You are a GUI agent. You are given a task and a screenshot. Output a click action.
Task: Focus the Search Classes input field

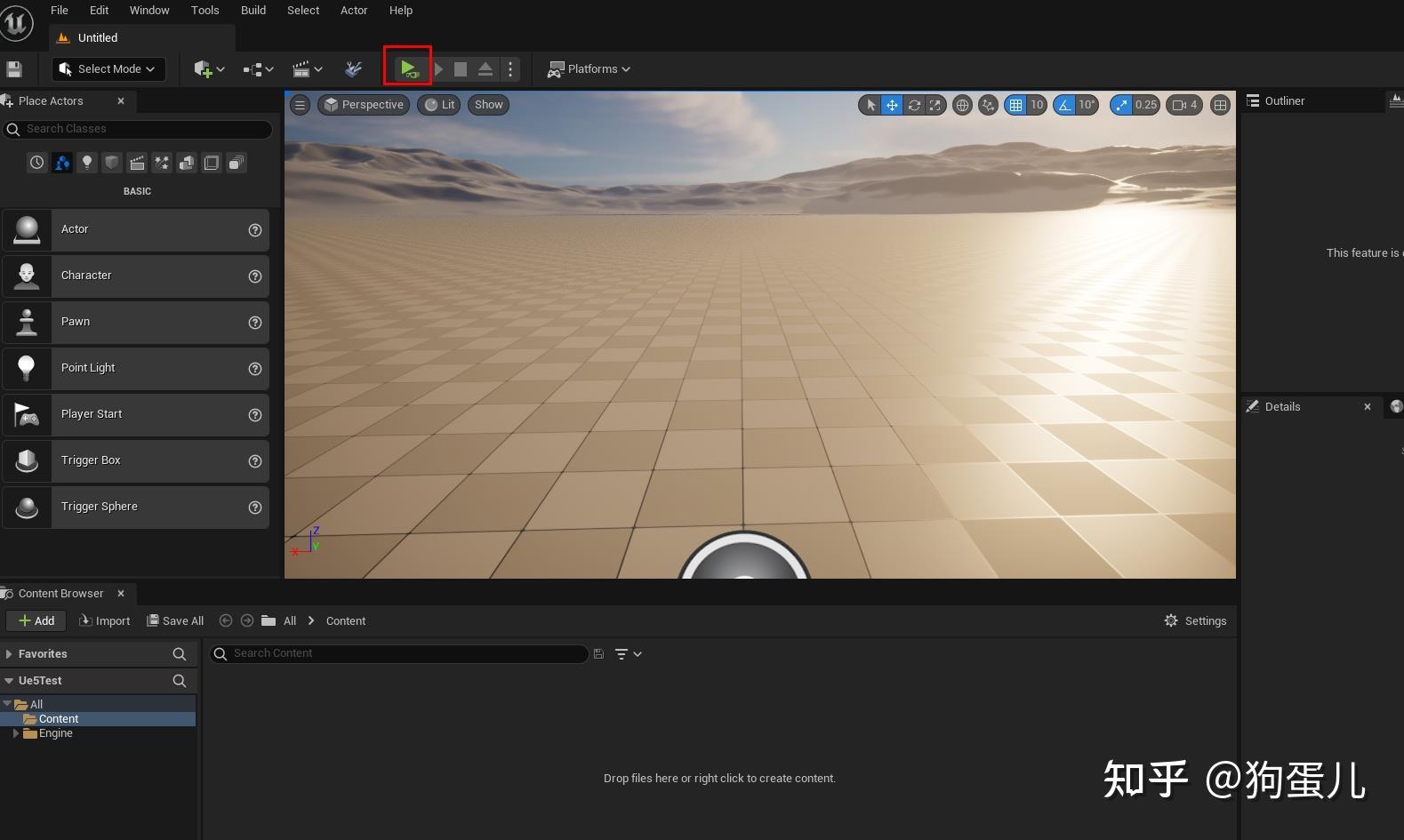coord(137,129)
